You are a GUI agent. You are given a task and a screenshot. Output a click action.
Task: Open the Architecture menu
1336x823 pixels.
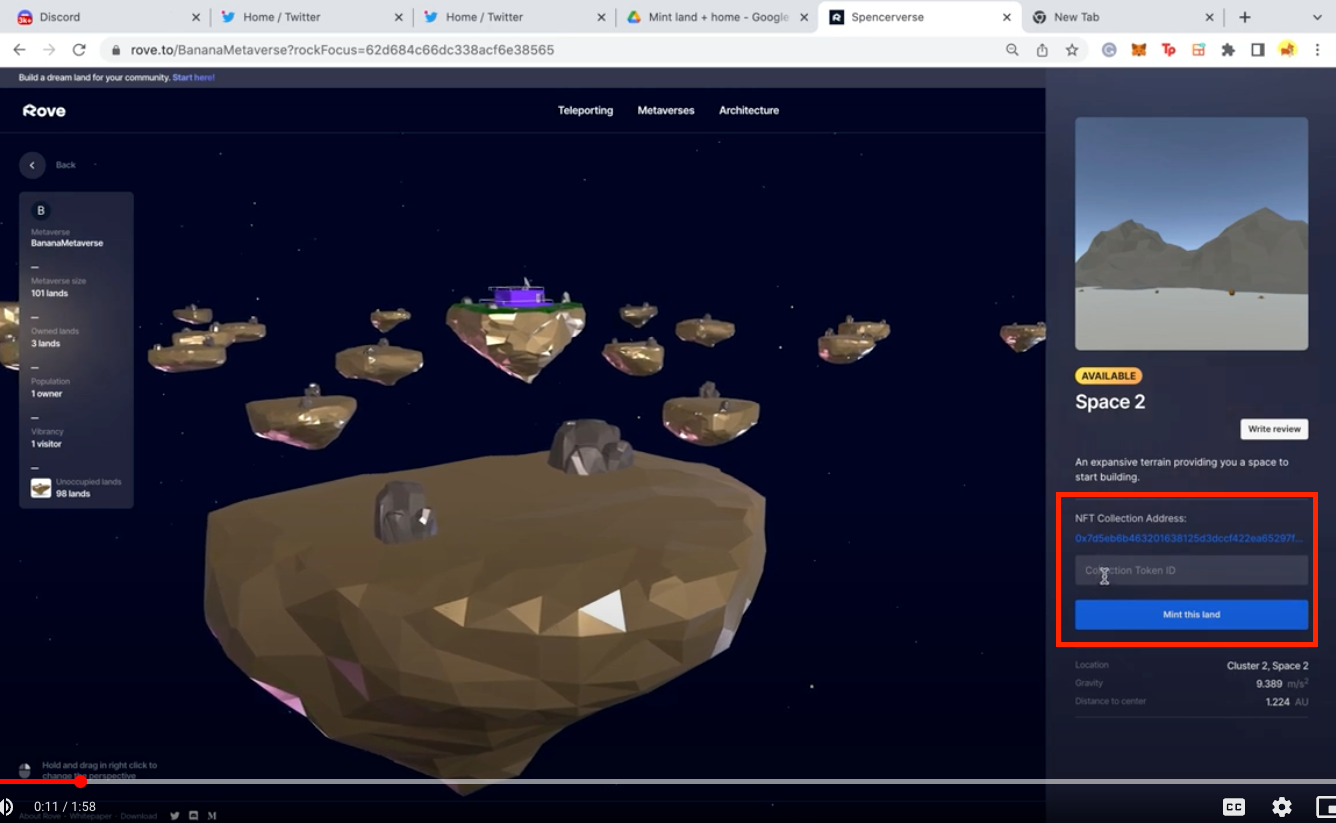[x=749, y=111]
